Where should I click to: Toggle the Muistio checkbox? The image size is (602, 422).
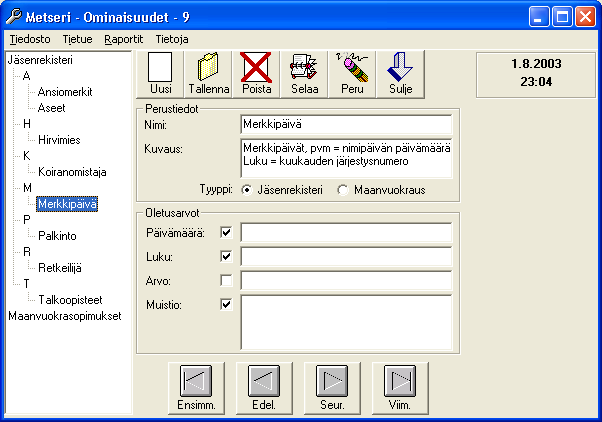[x=226, y=305]
